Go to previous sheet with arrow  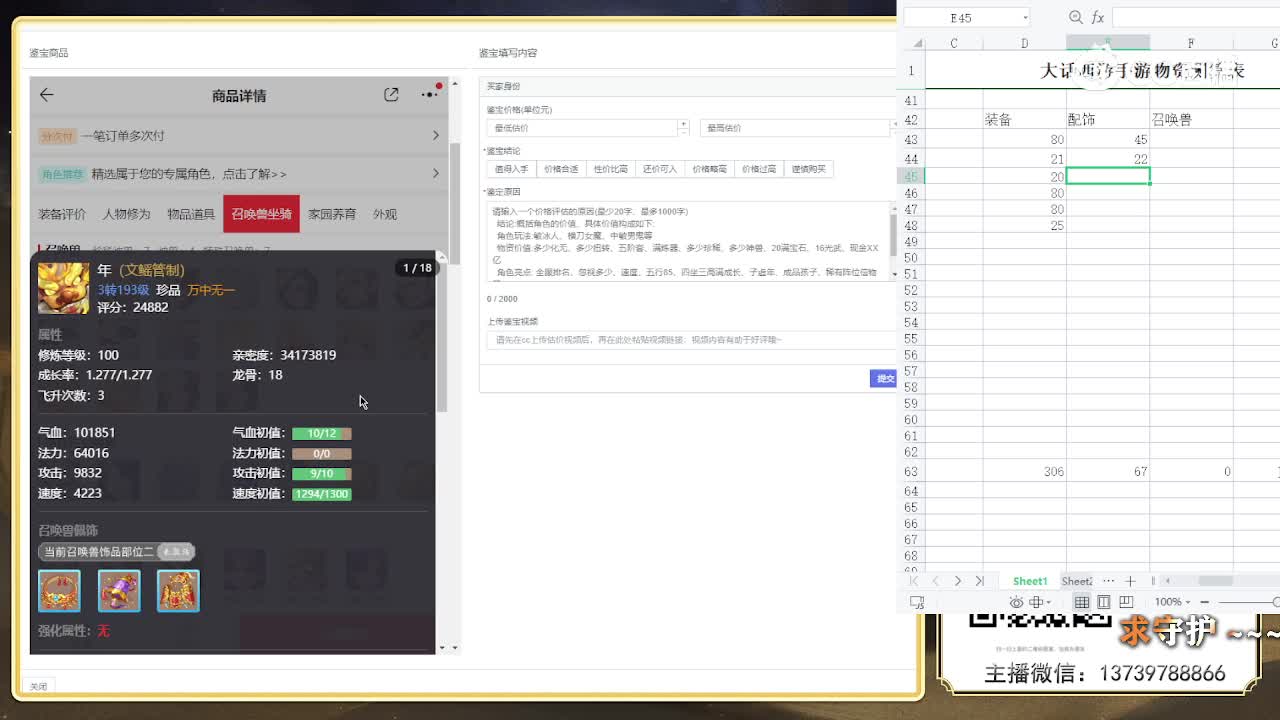pos(936,581)
